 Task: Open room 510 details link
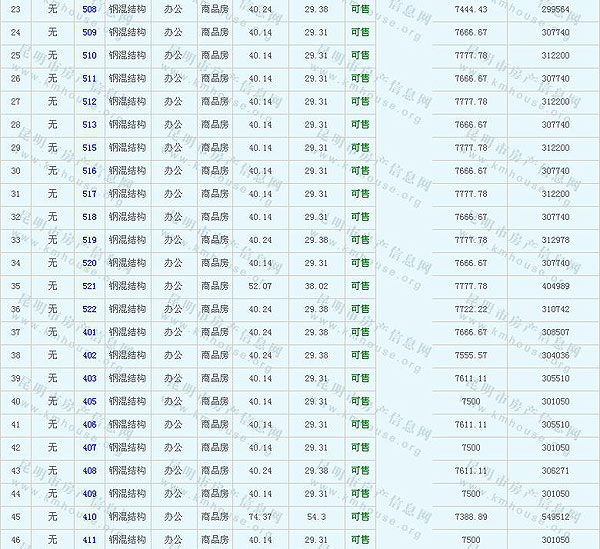coord(89,55)
